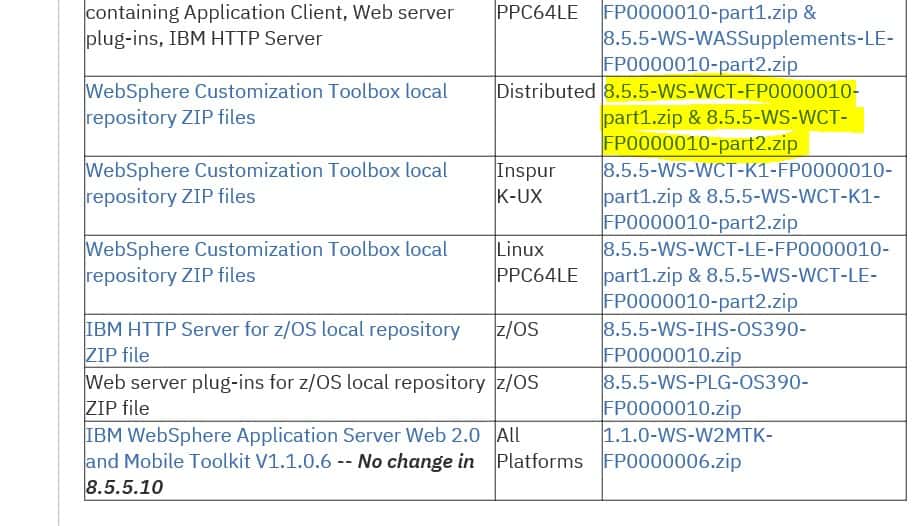924x526 pixels.
Task: Open 8.5.5-WS-WASSupplements-LE-FP0000010 zip files link
Action: (x=748, y=38)
